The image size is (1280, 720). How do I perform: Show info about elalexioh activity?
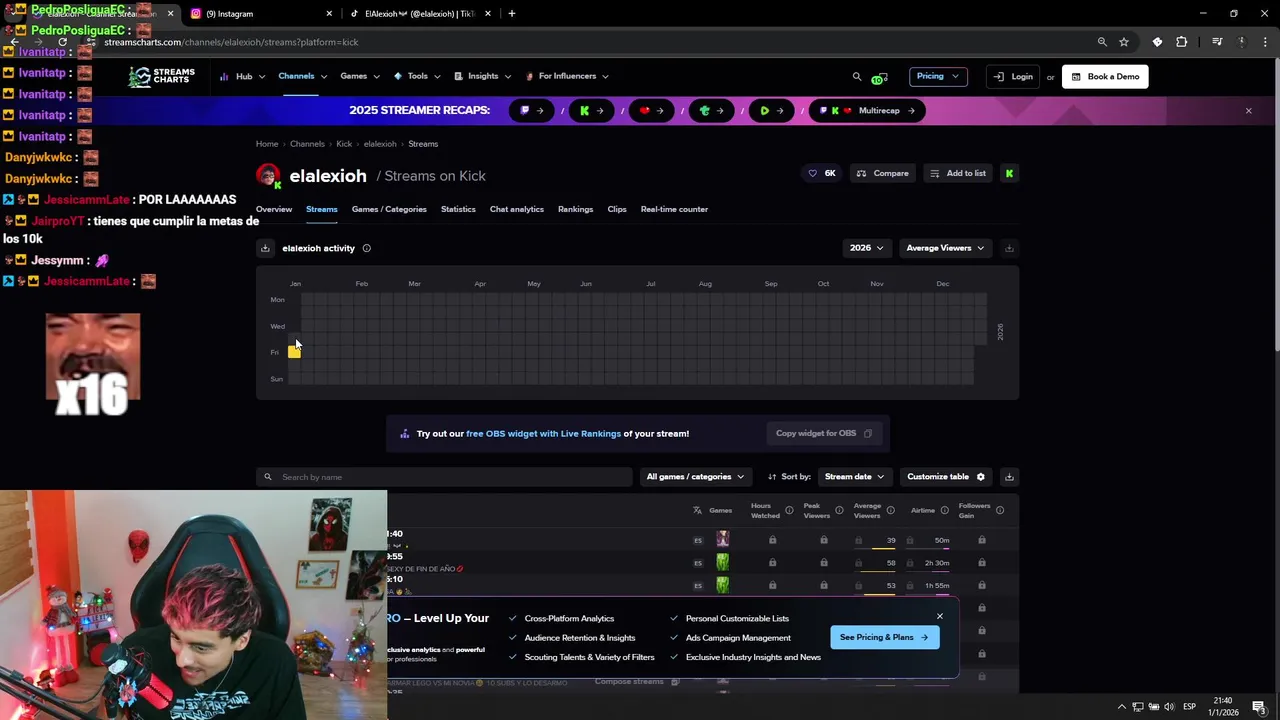click(366, 248)
